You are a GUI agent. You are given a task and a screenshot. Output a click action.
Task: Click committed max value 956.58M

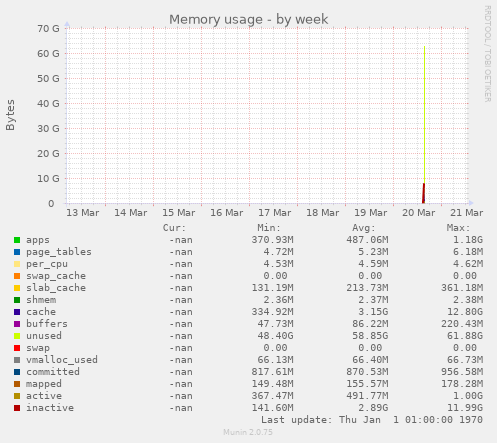coord(462,372)
